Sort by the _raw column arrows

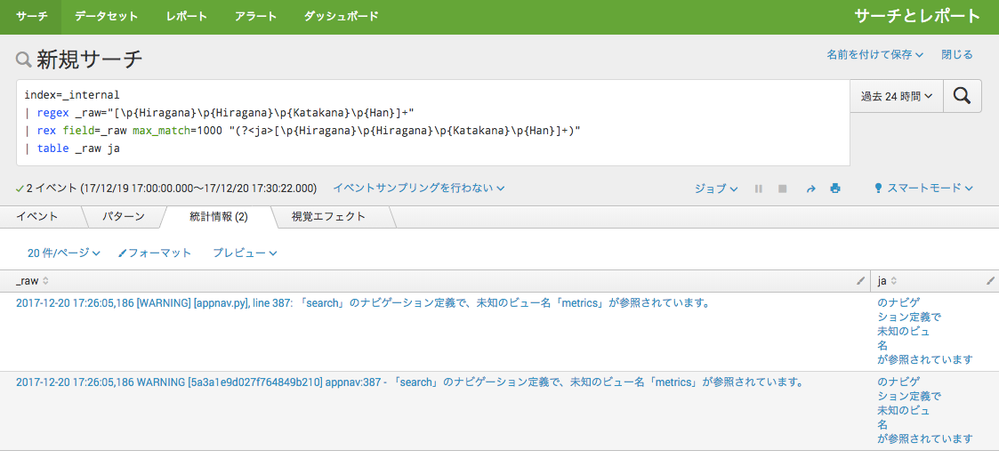click(x=45, y=281)
